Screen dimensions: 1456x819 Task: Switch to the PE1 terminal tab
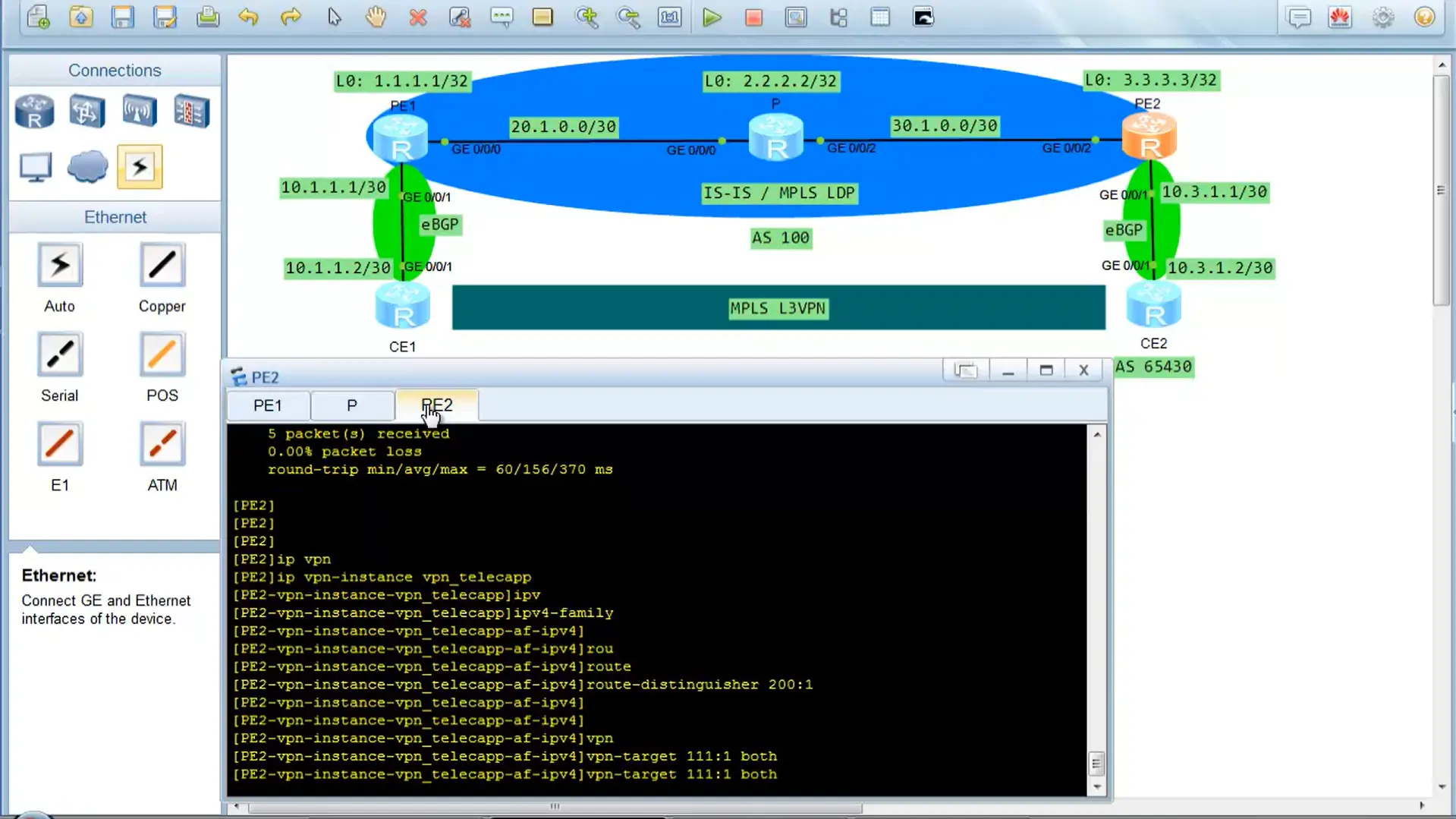pos(267,405)
